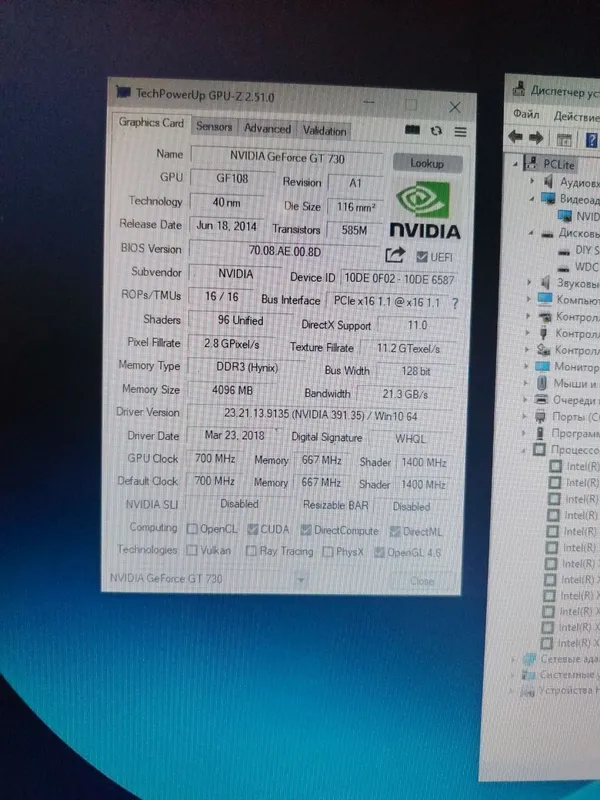The height and width of the screenshot is (800, 600).
Task: Expand the Компьют... tree node
Action: tap(529, 299)
